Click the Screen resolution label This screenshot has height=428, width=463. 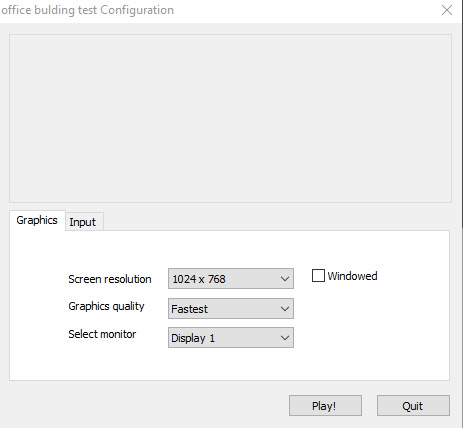(110, 279)
